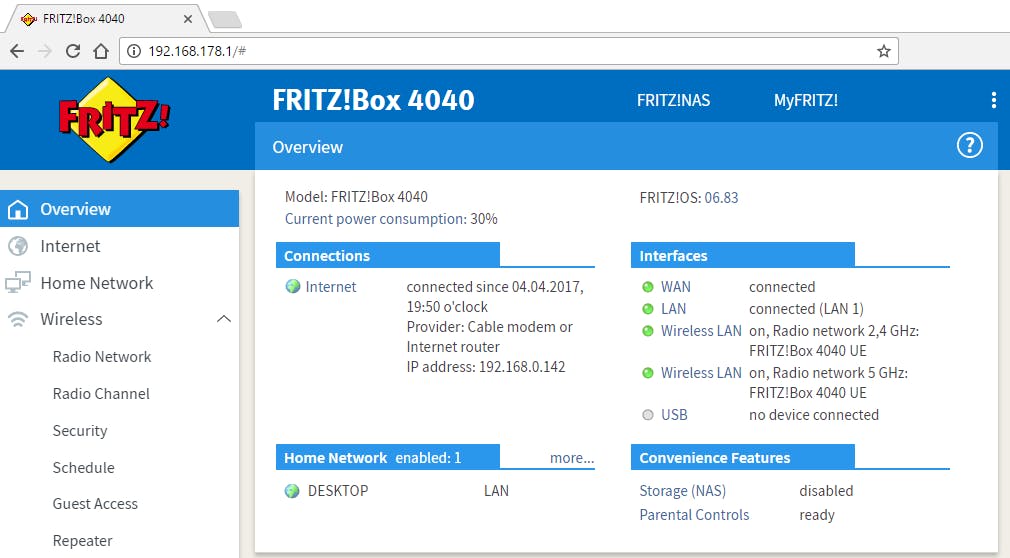Bookmark page with the star icon
Screen dimensions: 1010x558
click(884, 51)
